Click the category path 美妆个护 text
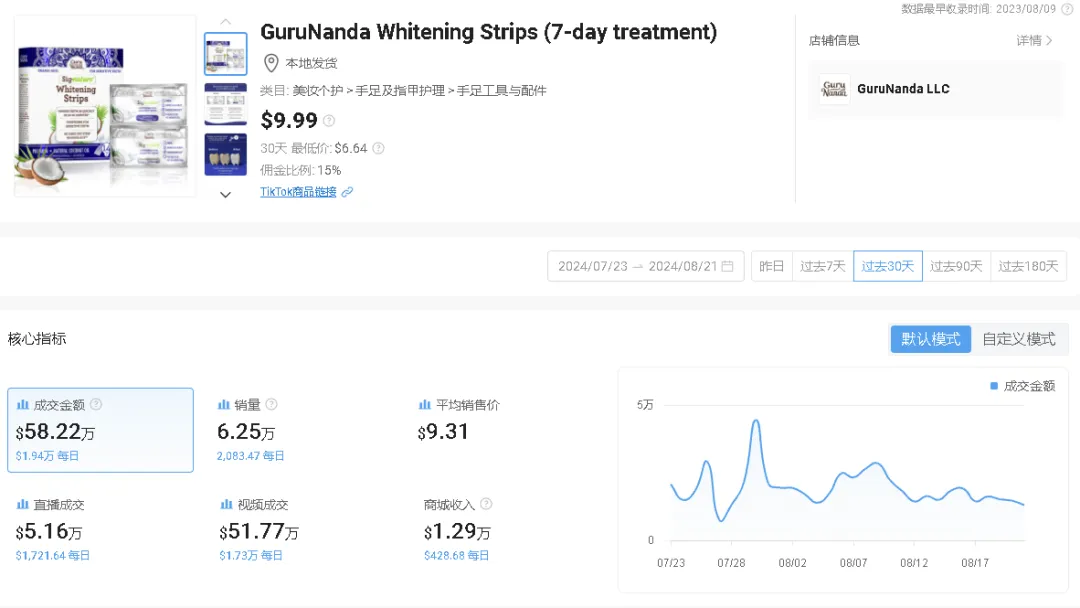The width and height of the screenshot is (1080, 608). [x=318, y=91]
